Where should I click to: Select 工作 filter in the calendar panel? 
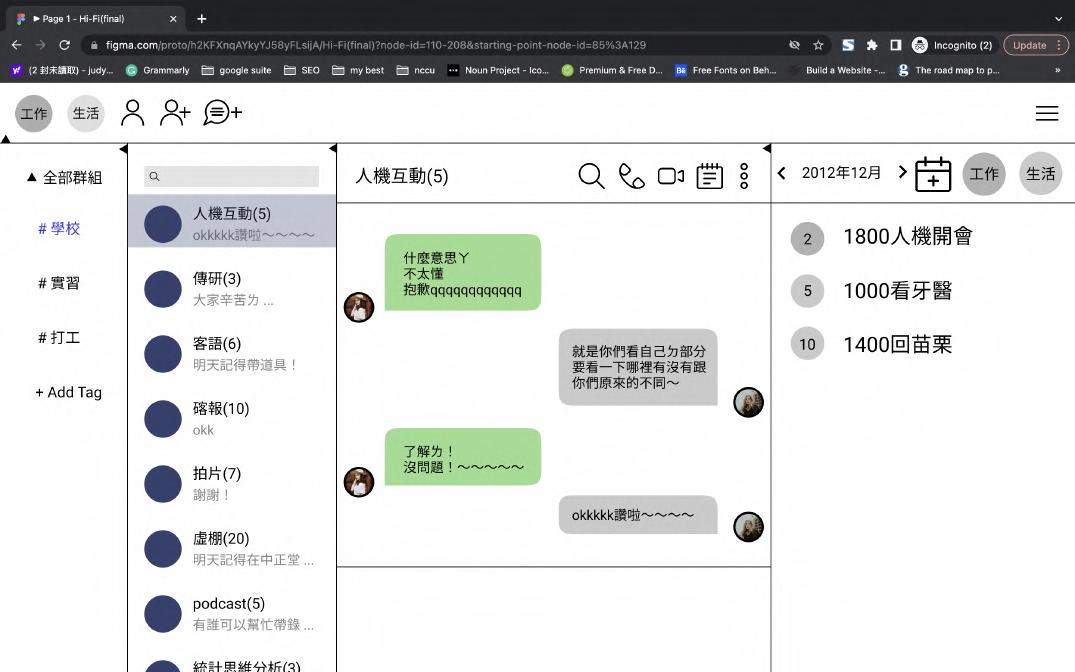(x=984, y=173)
